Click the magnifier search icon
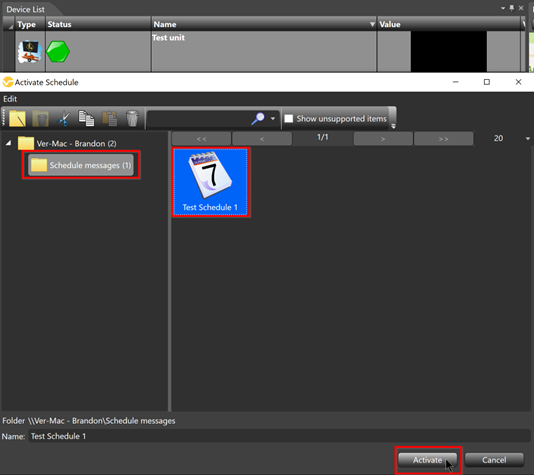This screenshot has width=534, height=475. pyautogui.click(x=258, y=118)
